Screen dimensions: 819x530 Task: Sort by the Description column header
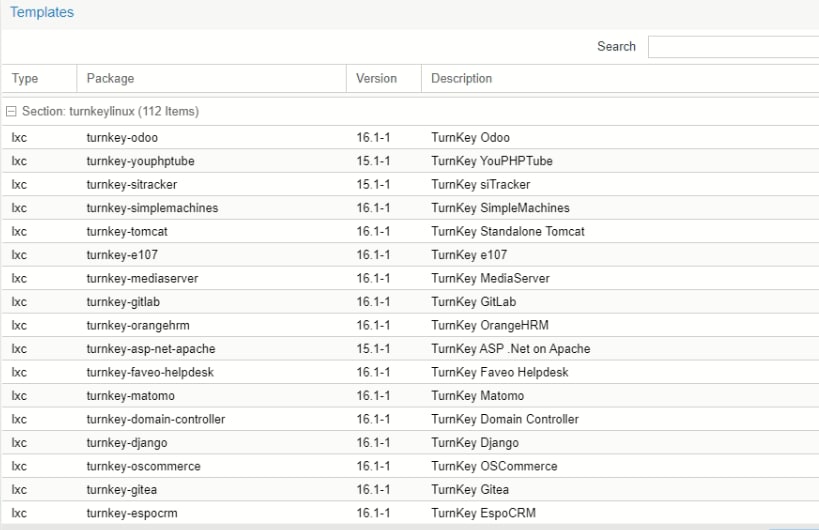[461, 79]
